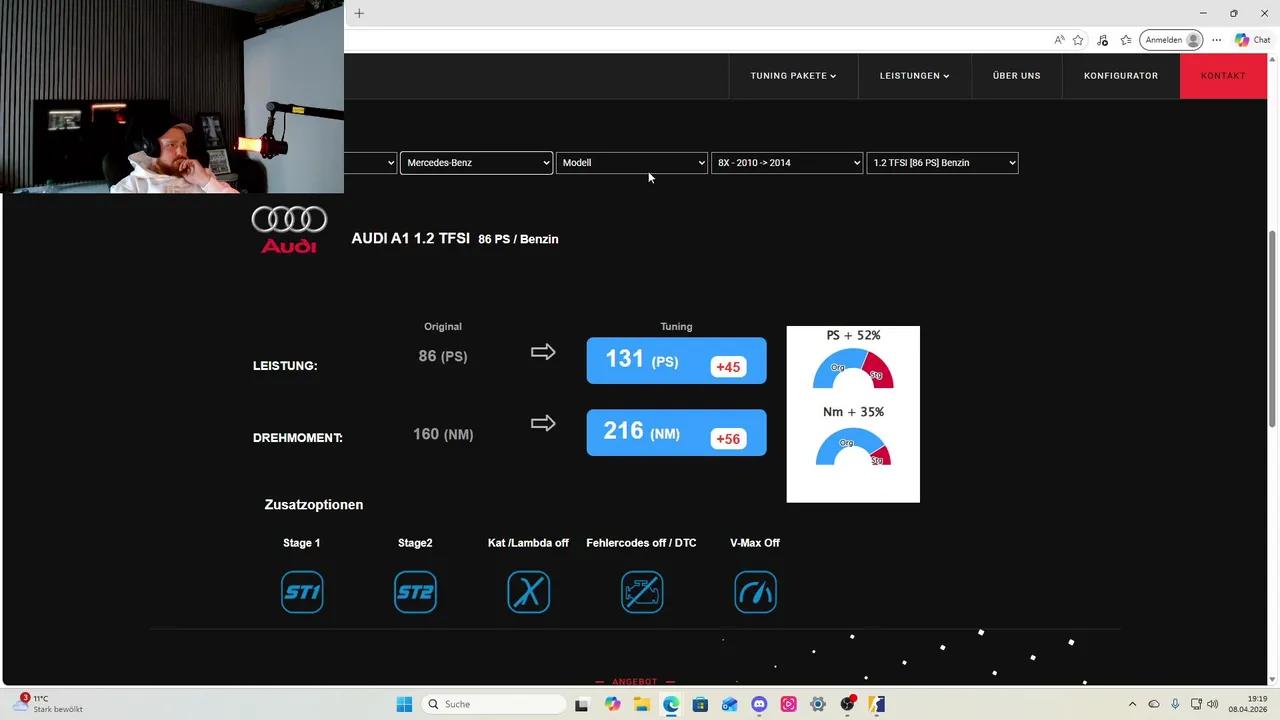The height and width of the screenshot is (720, 1280).
Task: Click the read aloud icon in address bar
Action: point(1059,40)
